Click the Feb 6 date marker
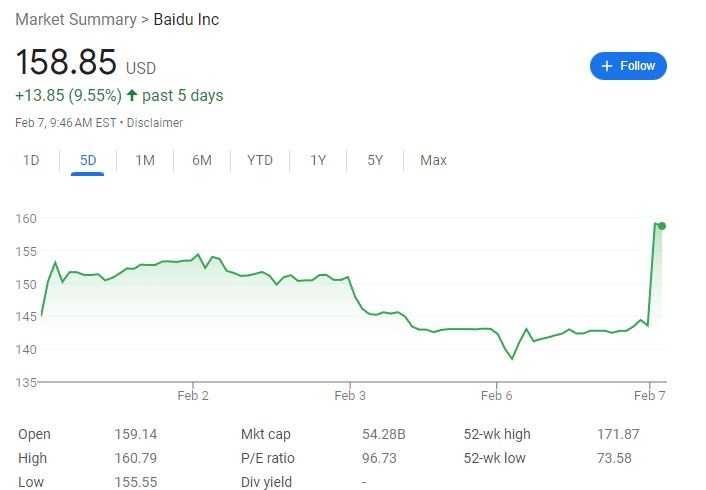 point(496,395)
